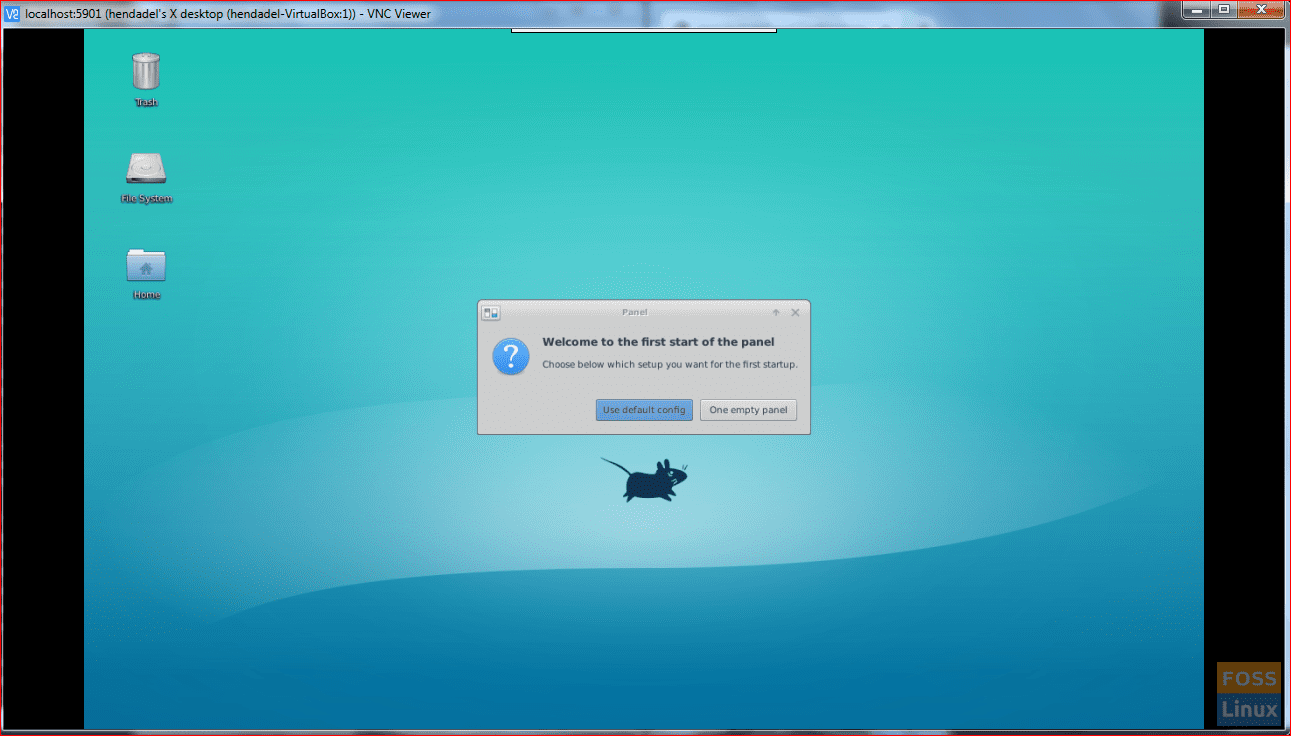
Task: Maximize the VNC Viewer window
Action: pyautogui.click(x=1224, y=9)
